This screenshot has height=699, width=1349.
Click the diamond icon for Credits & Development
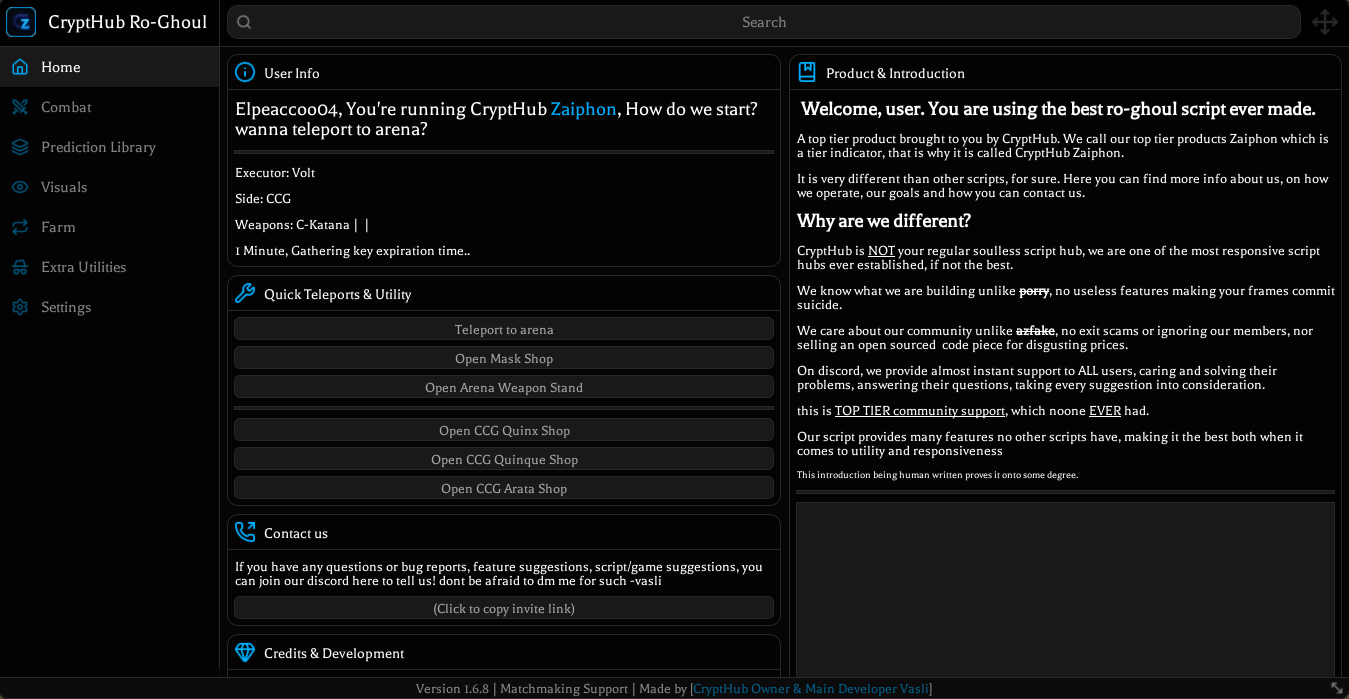tap(245, 652)
